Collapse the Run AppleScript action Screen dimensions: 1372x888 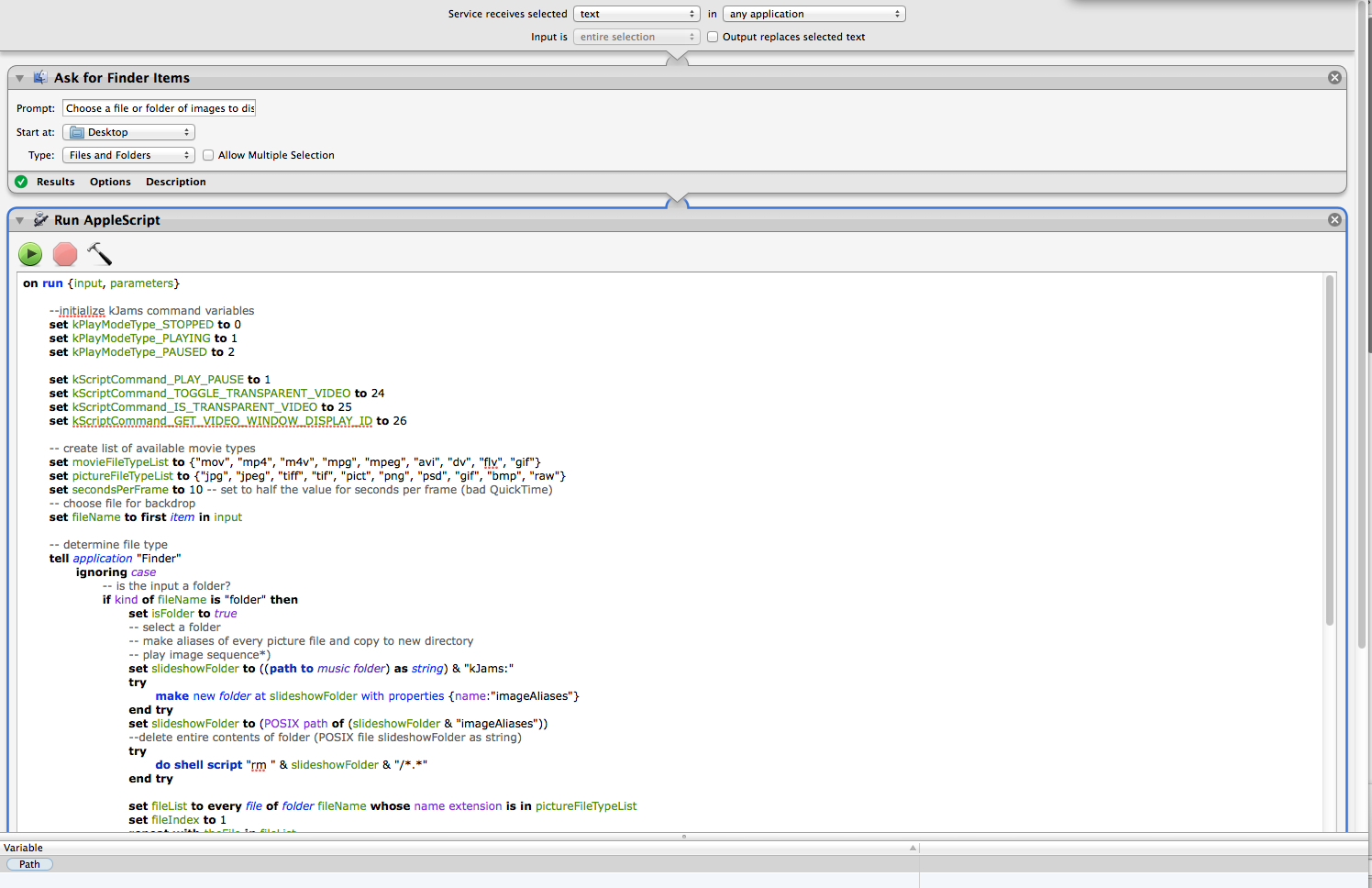tap(19, 221)
